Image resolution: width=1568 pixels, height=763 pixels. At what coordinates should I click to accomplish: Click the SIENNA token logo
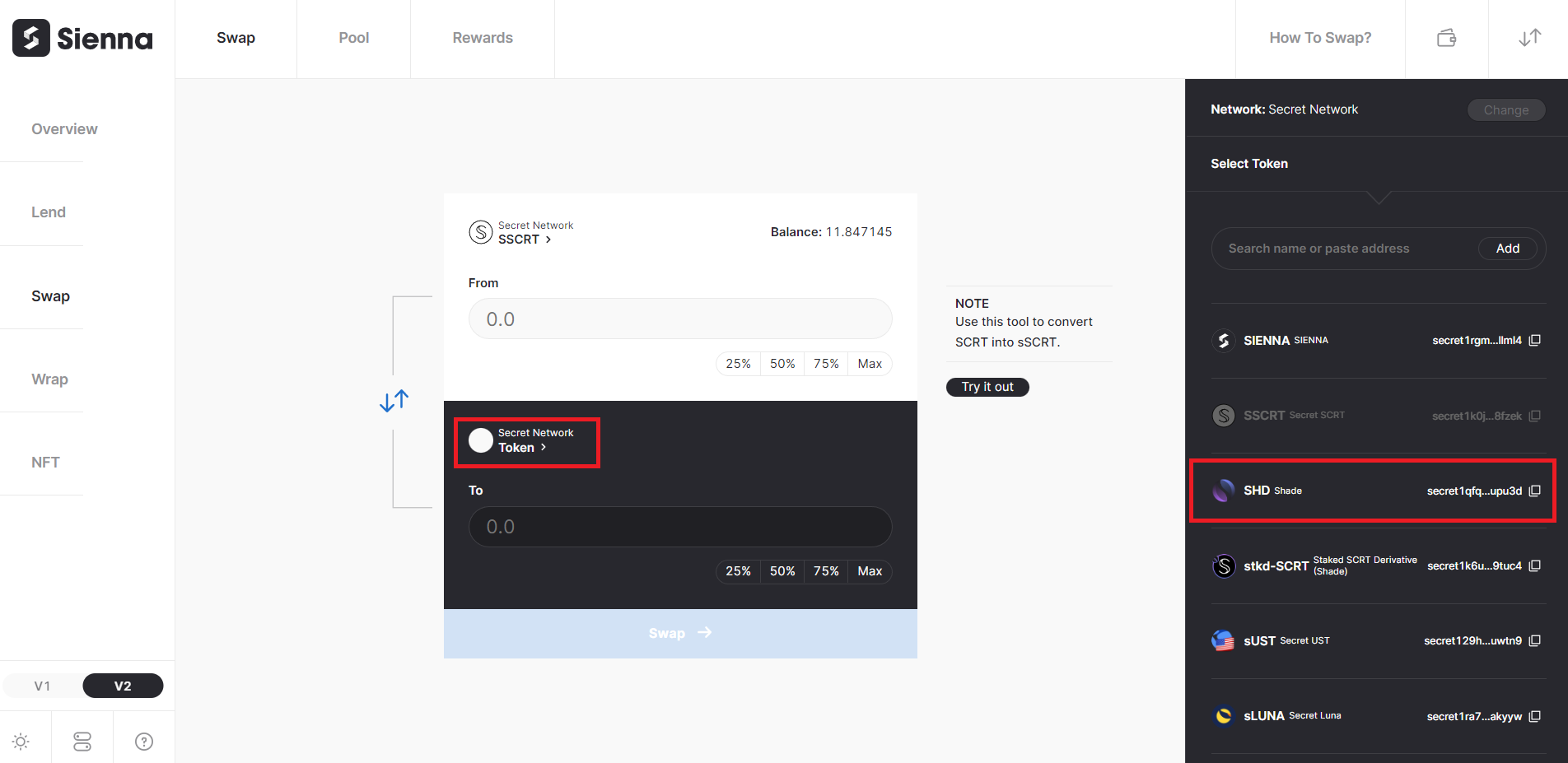pos(1224,340)
